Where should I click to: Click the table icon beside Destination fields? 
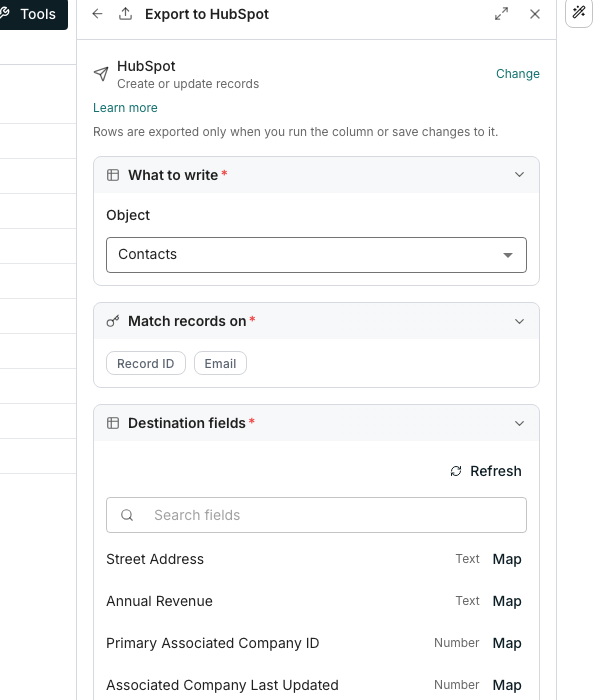pyautogui.click(x=113, y=423)
